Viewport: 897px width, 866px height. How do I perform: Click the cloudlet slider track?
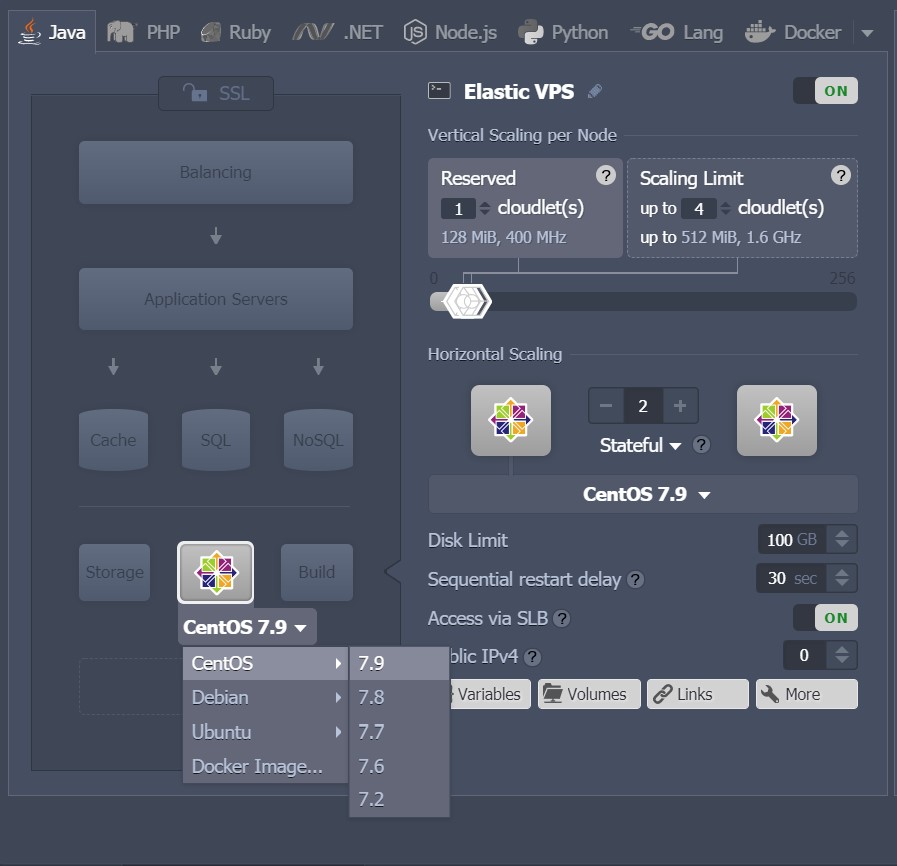point(643,301)
